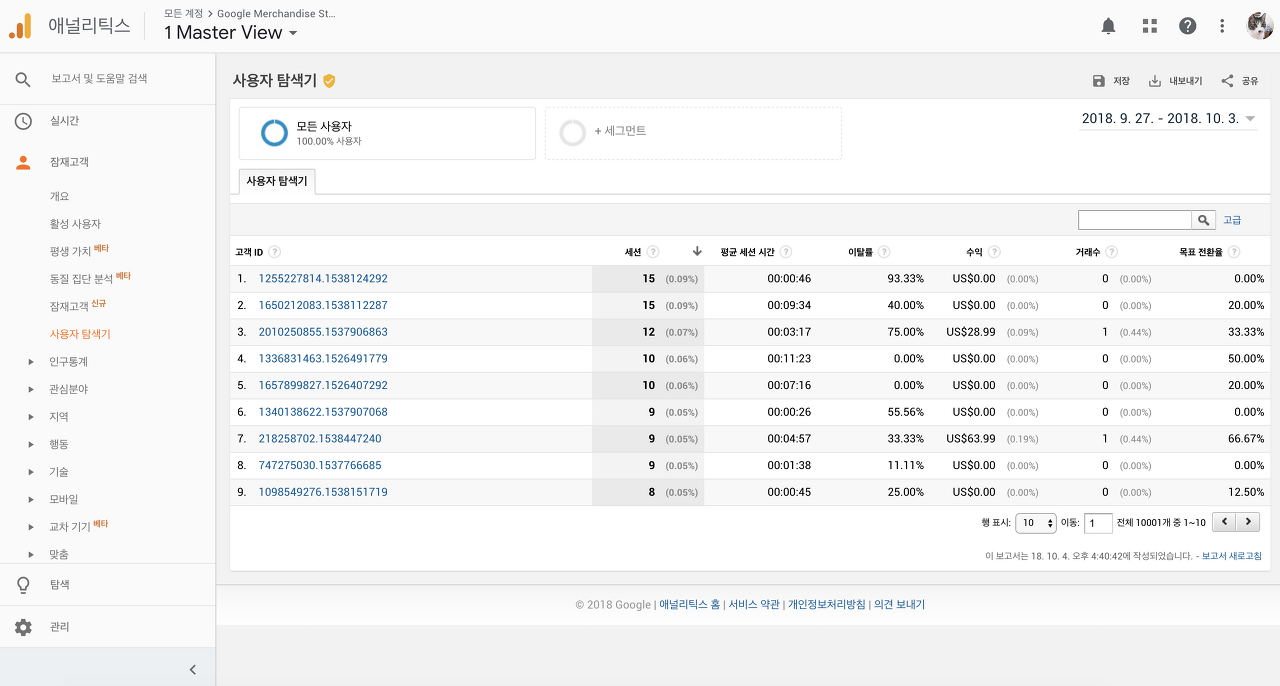The height and width of the screenshot is (686, 1280).
Task: Click the notifications bell icon
Action: [x=1108, y=26]
